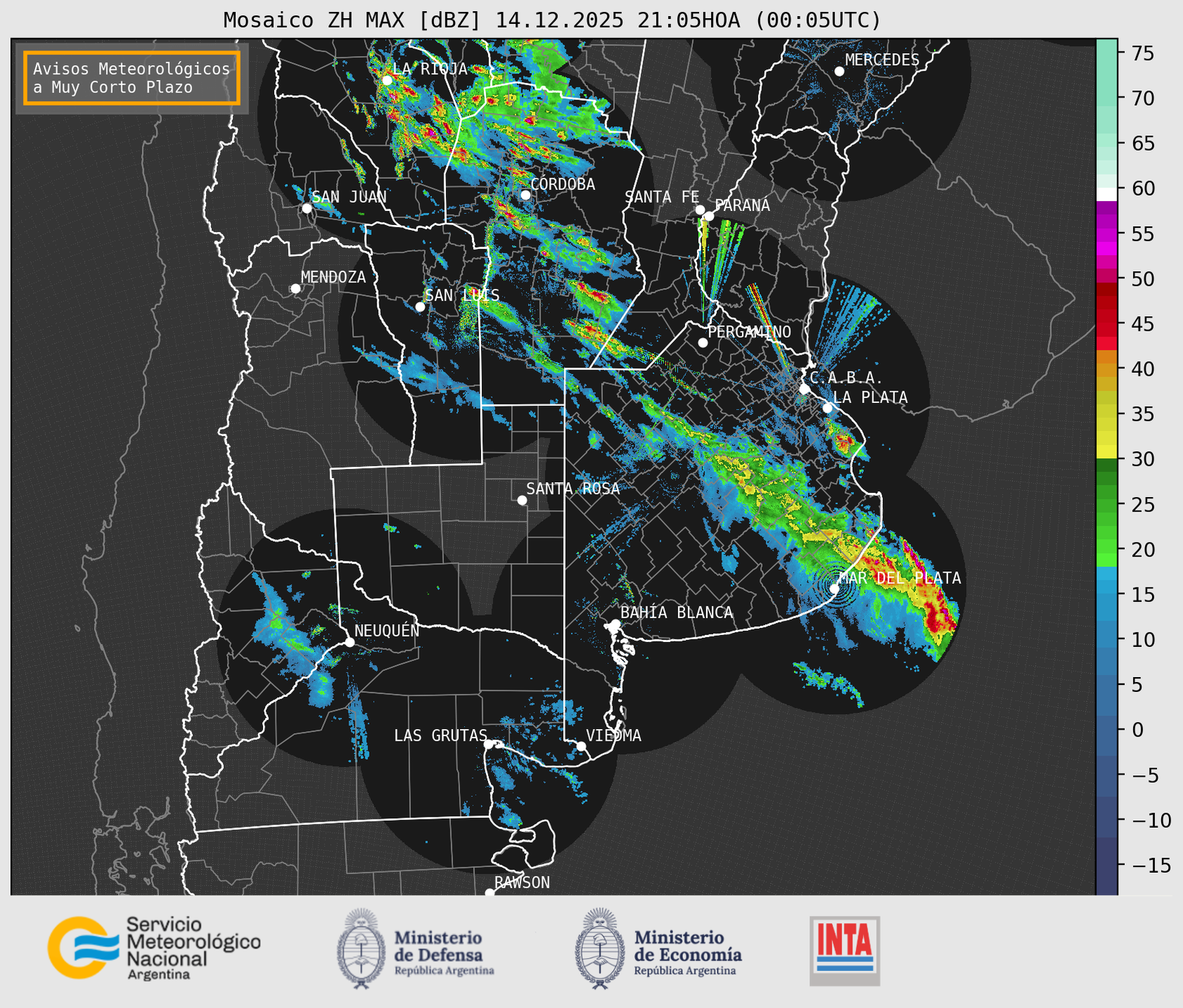Select the SANTA FE city marker
The width and height of the screenshot is (1183, 1008).
tap(700, 210)
